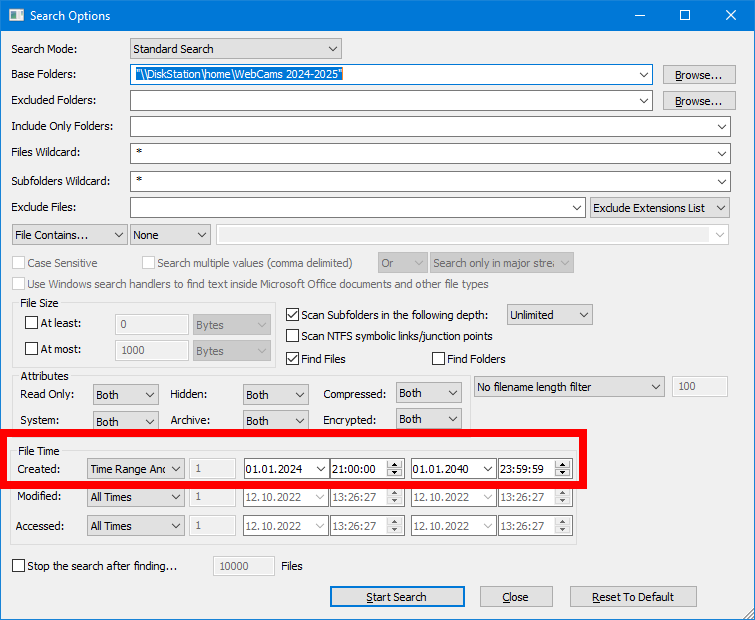Toggle 'Scan Subfolders in the following depth' checkbox
The height and width of the screenshot is (620, 755).
(x=294, y=315)
